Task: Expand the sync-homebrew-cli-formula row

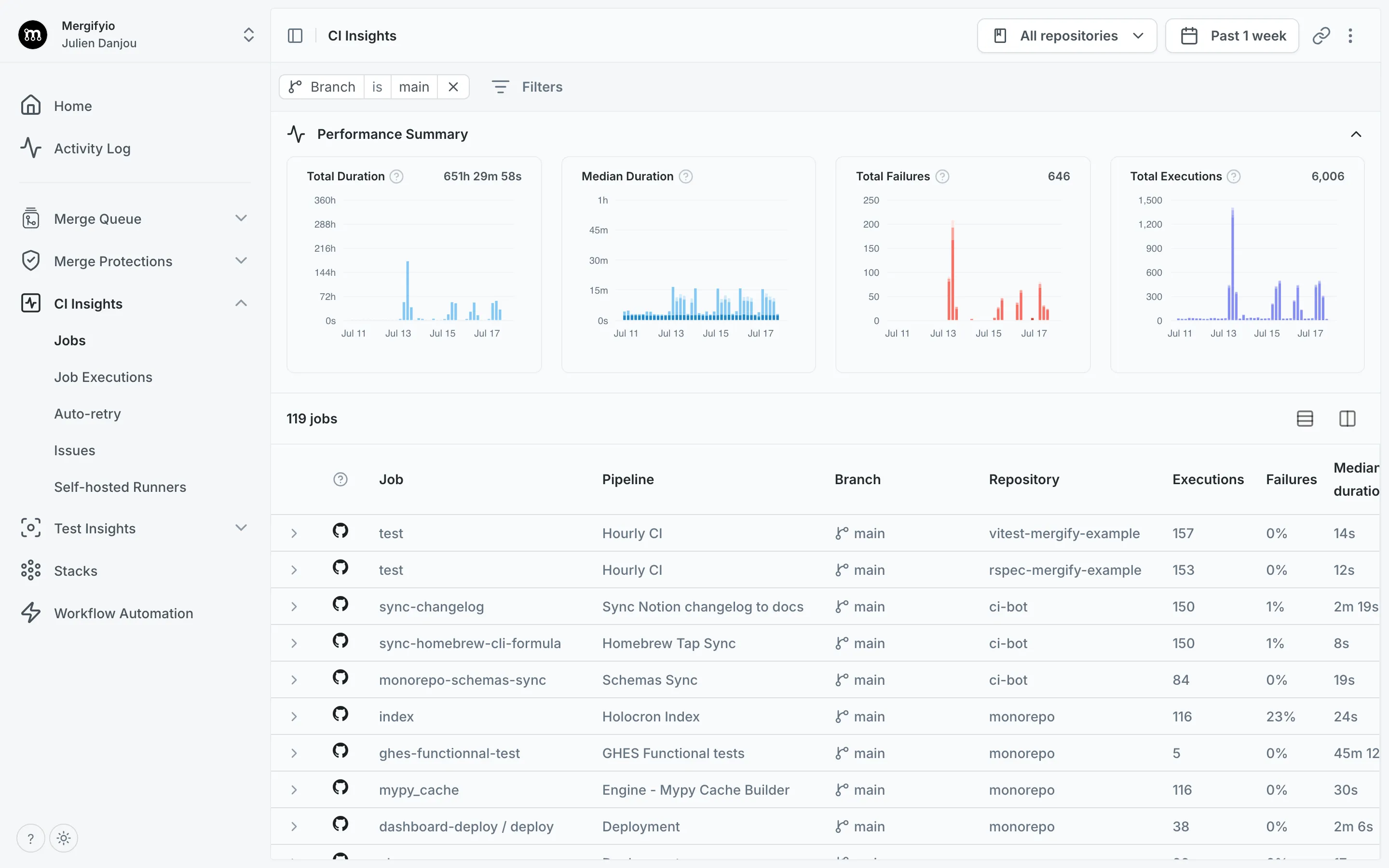Action: click(294, 644)
